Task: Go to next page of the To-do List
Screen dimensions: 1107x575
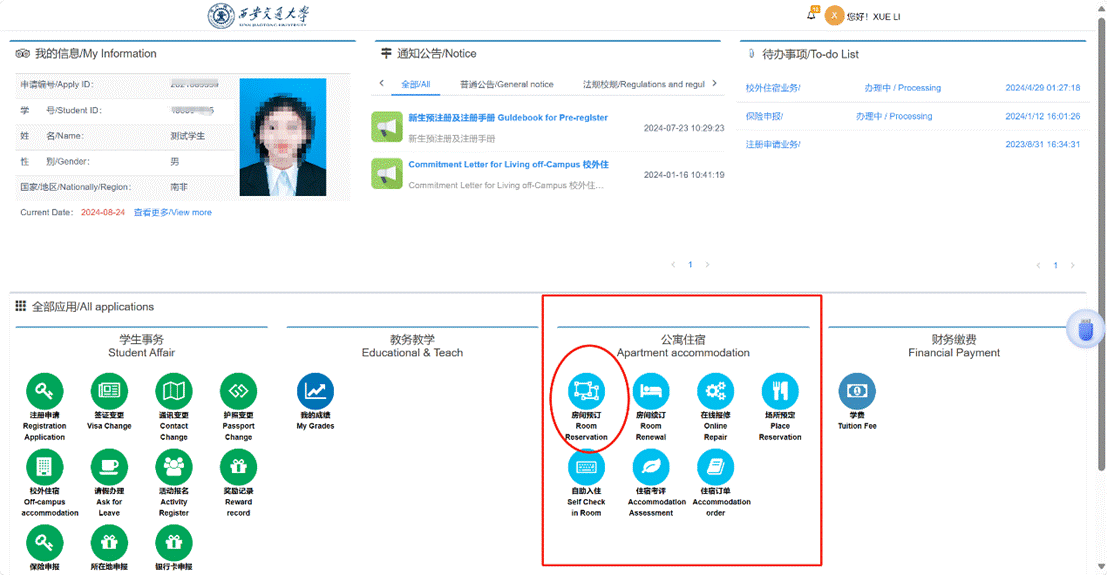Action: (1073, 266)
